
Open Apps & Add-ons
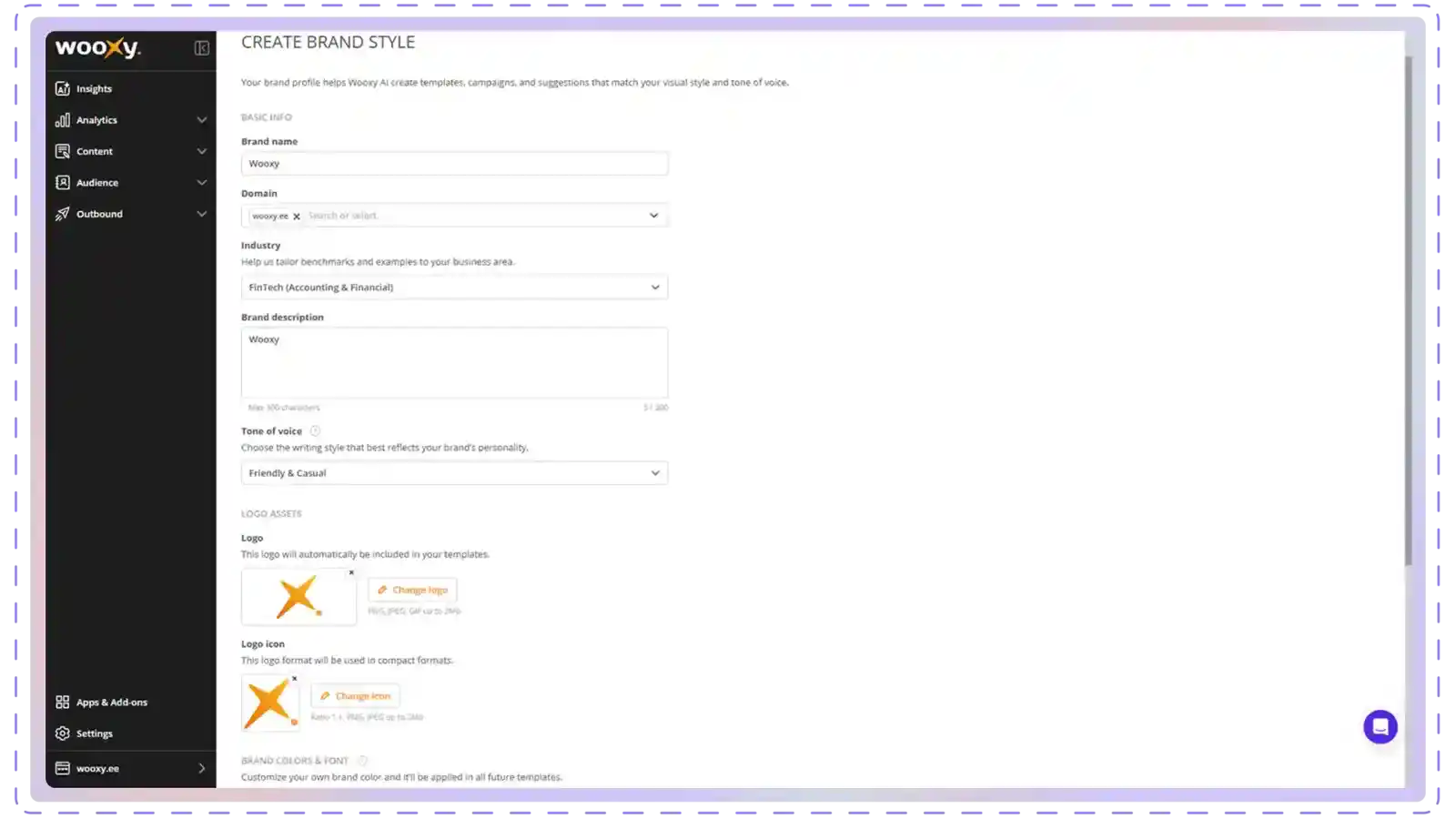[x=111, y=703]
